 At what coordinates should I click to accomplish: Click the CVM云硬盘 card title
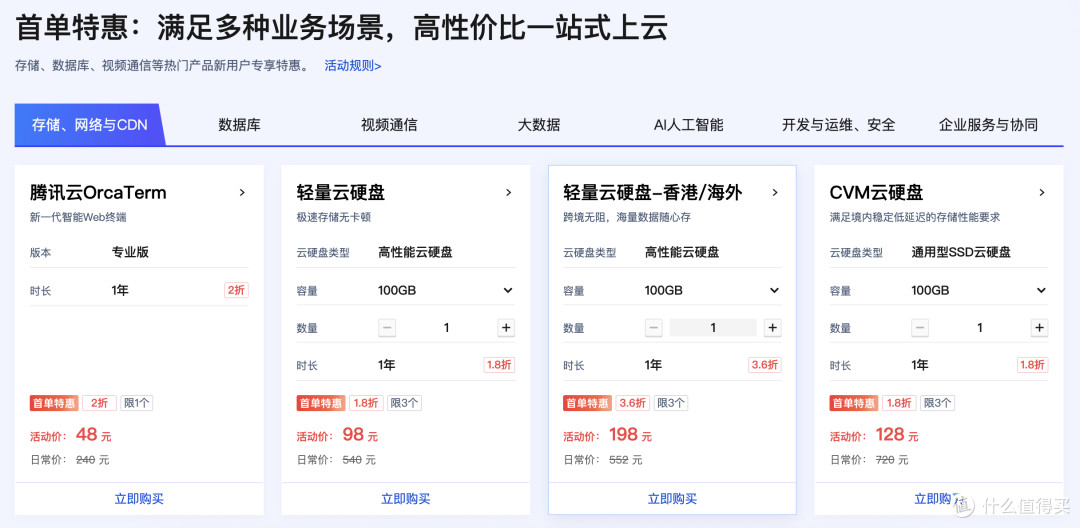tap(876, 193)
